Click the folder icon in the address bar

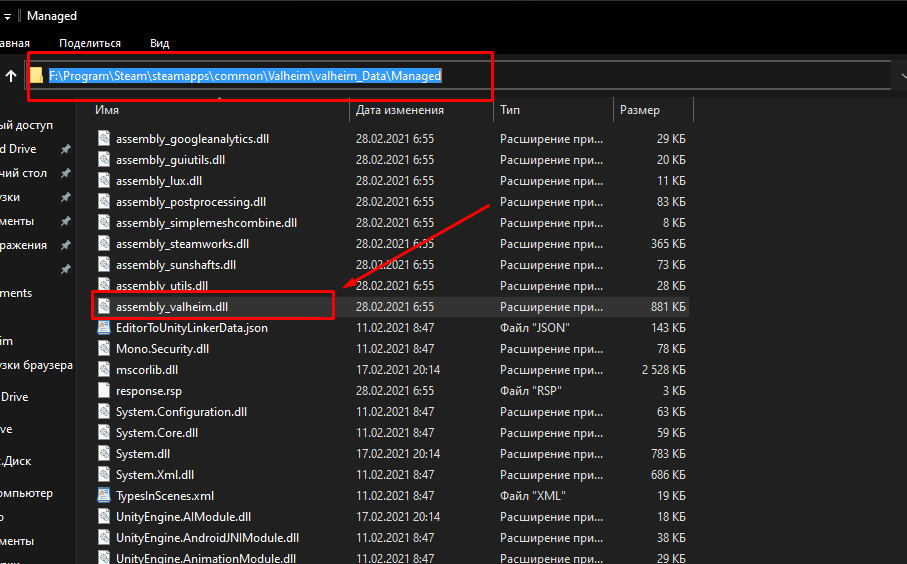(37, 76)
